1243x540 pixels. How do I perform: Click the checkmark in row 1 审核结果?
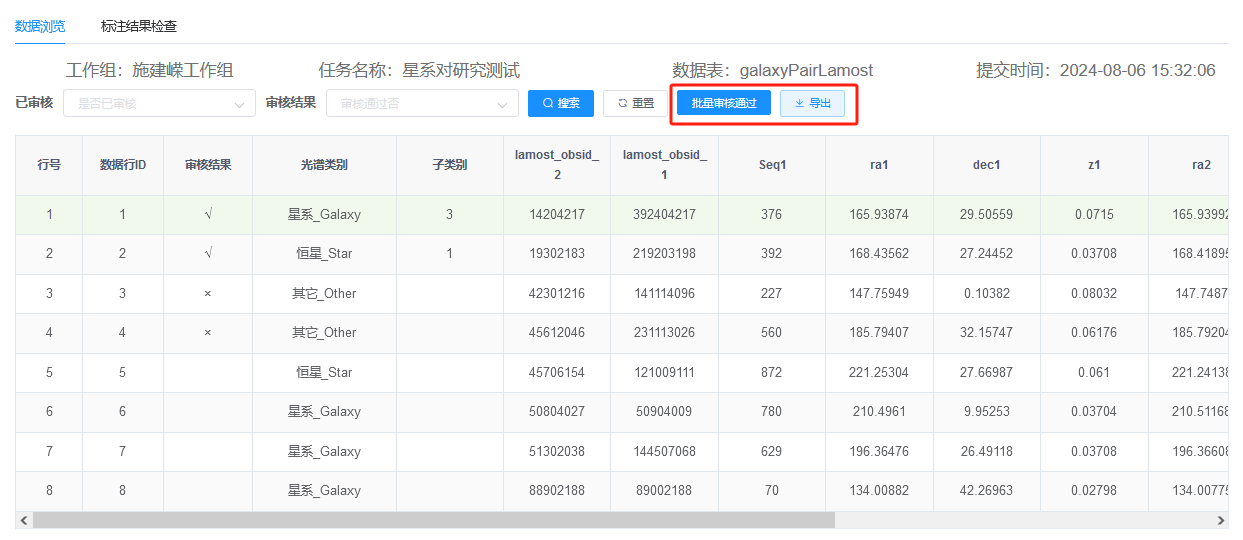tap(208, 214)
